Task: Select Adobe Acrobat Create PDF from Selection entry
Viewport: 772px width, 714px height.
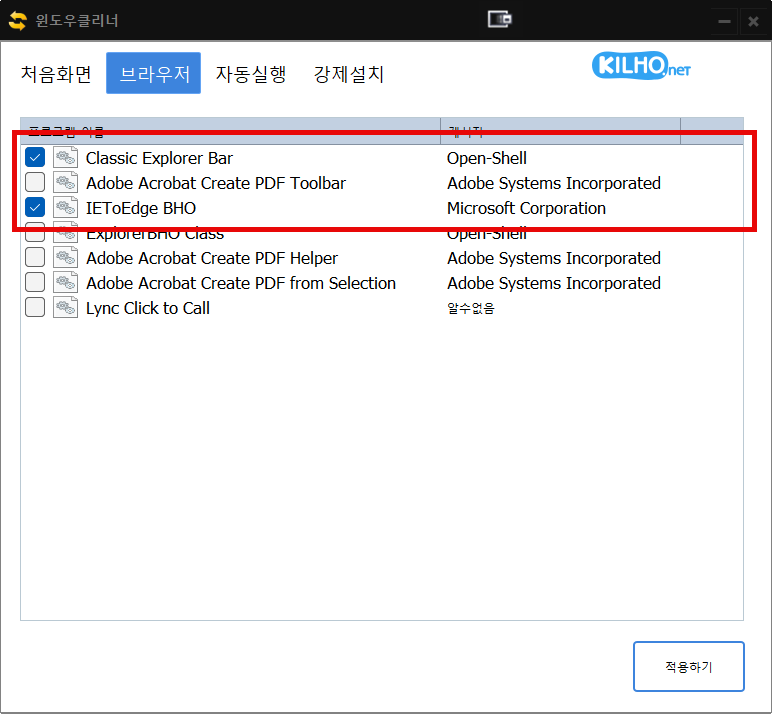Action: click(x=241, y=283)
